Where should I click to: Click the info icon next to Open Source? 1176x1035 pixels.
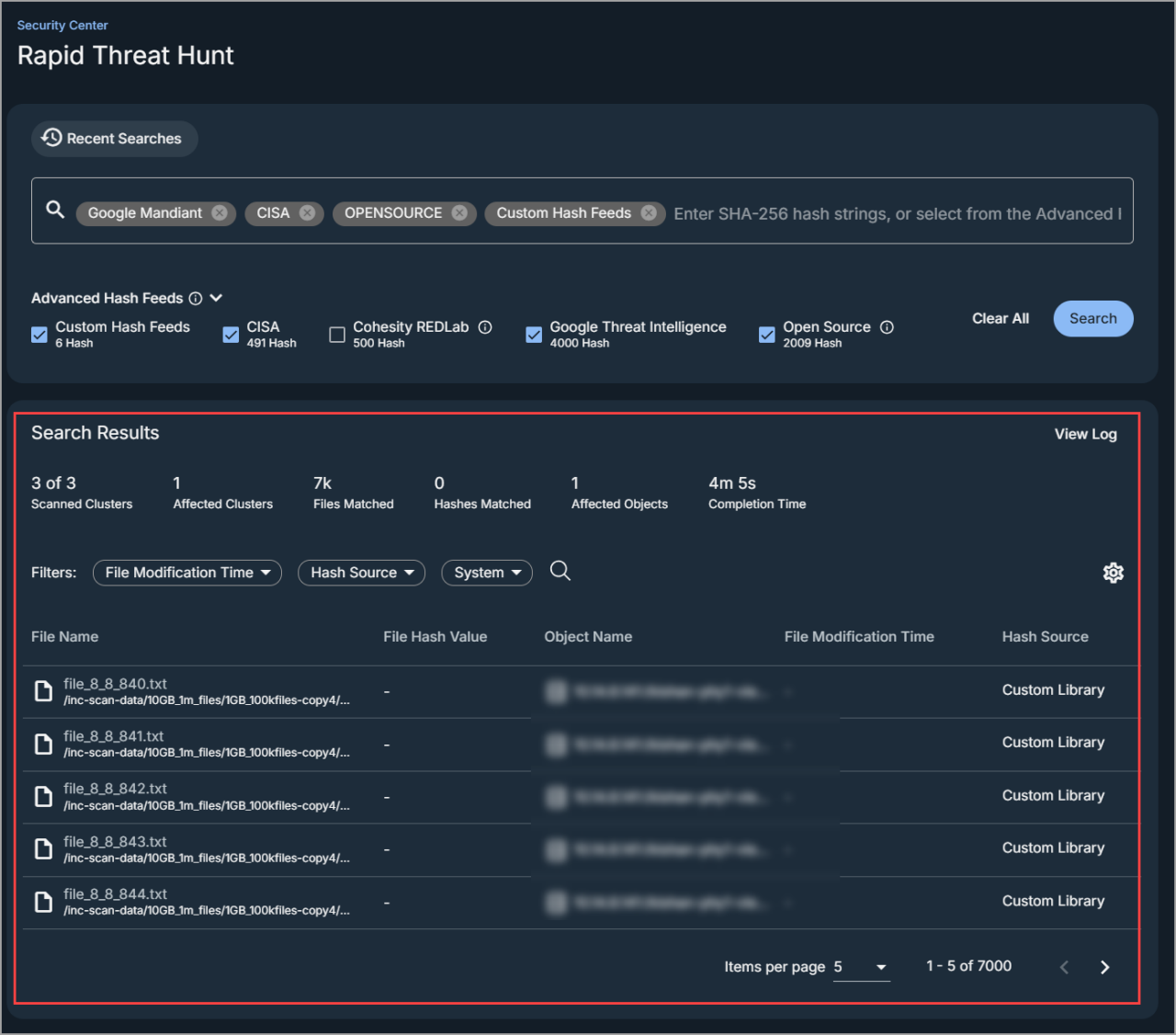[887, 326]
